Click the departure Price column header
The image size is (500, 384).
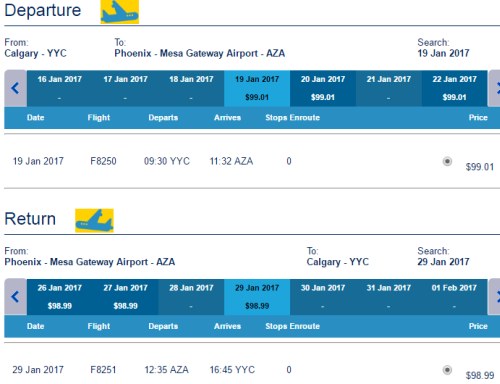[x=478, y=118]
